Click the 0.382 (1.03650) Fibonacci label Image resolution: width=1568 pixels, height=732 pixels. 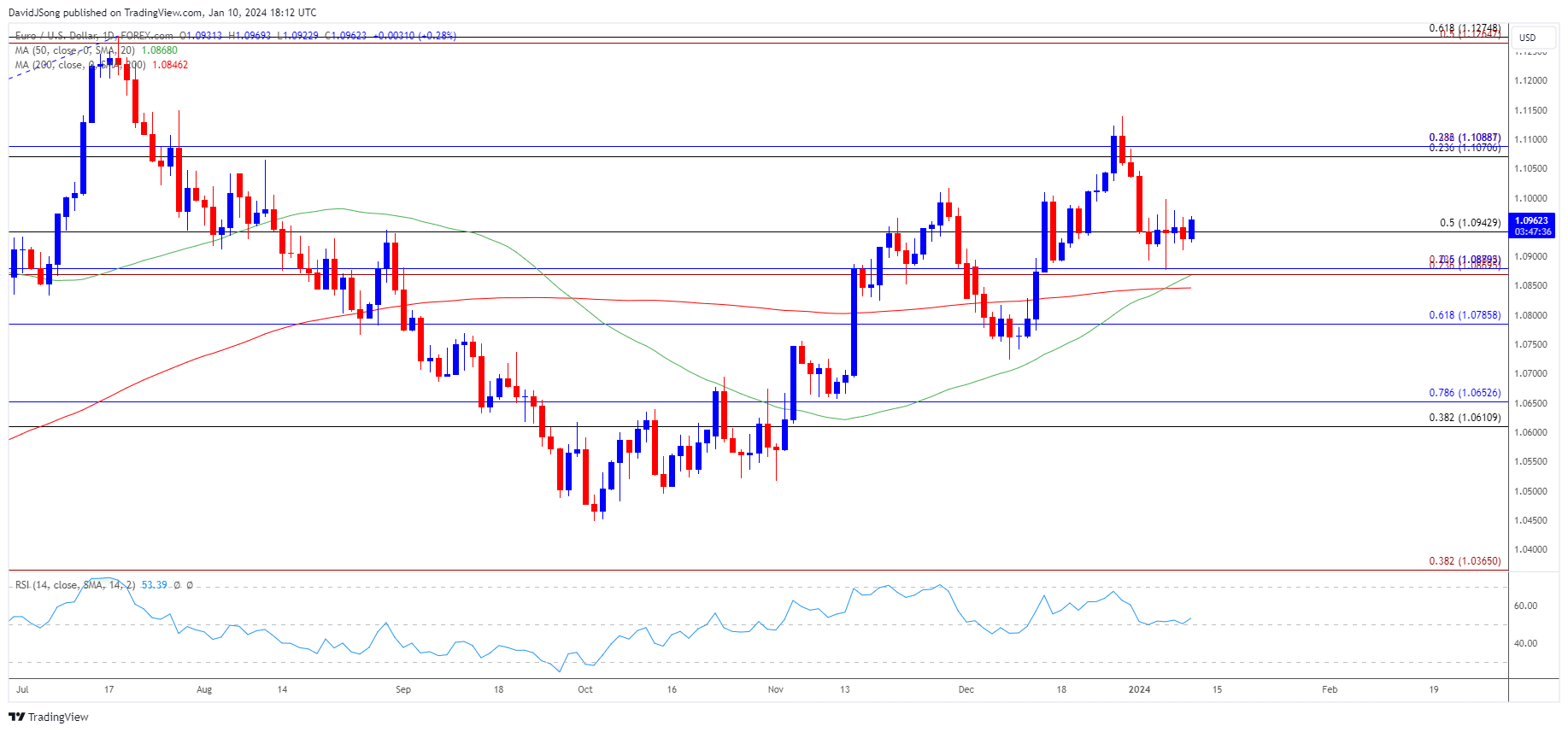[1465, 561]
